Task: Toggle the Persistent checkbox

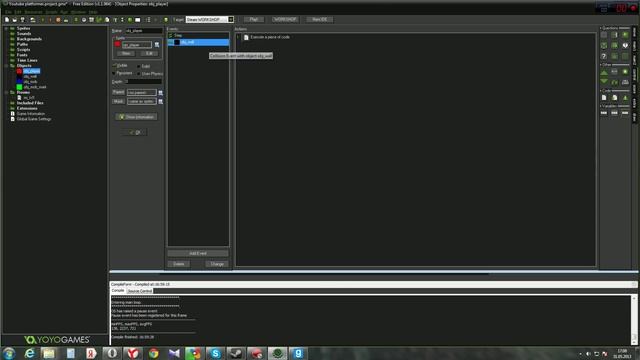Action: pyautogui.click(x=114, y=73)
